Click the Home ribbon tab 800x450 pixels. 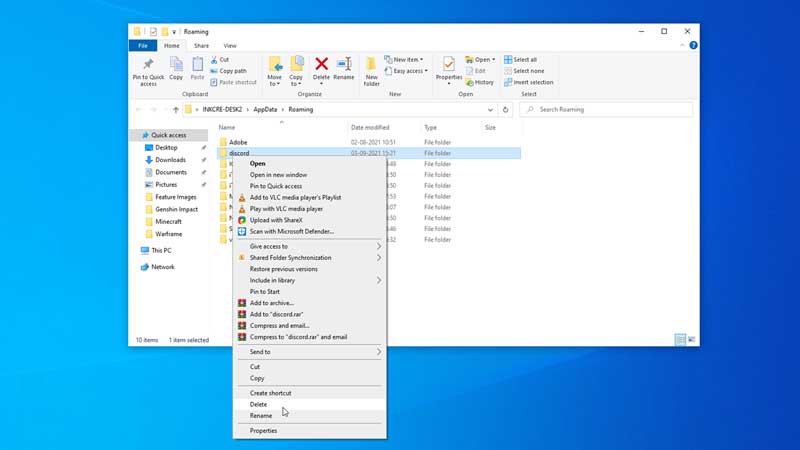tap(171, 45)
